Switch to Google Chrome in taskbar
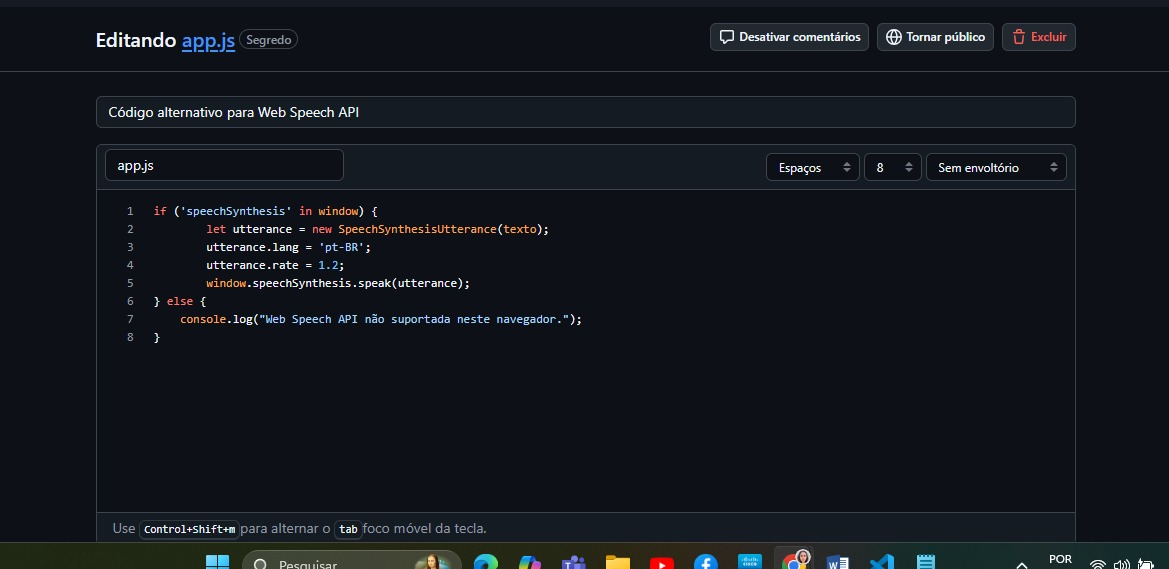Image resolution: width=1169 pixels, height=569 pixels. click(x=795, y=561)
